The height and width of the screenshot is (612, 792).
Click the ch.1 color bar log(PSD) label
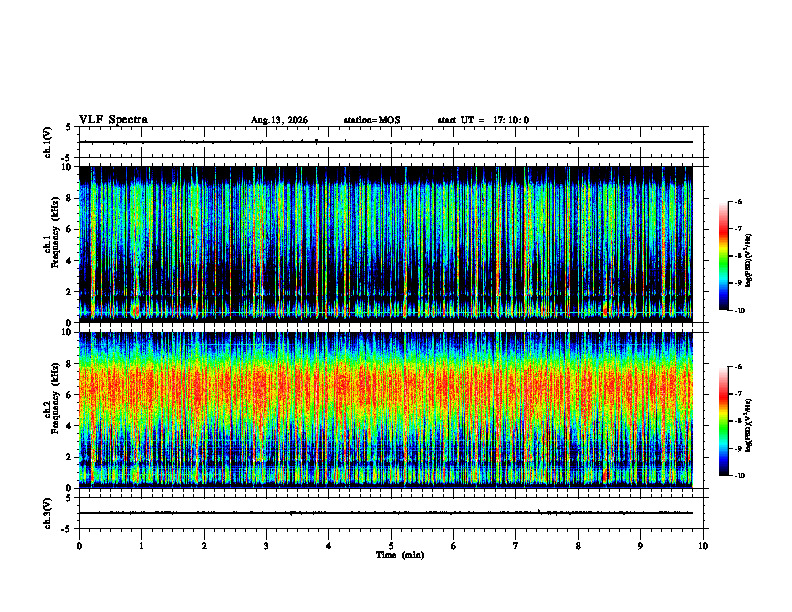(749, 260)
